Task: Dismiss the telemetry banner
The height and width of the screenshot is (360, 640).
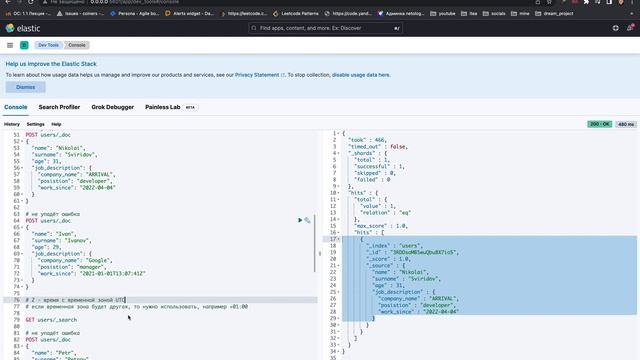Action: pyautogui.click(x=25, y=87)
